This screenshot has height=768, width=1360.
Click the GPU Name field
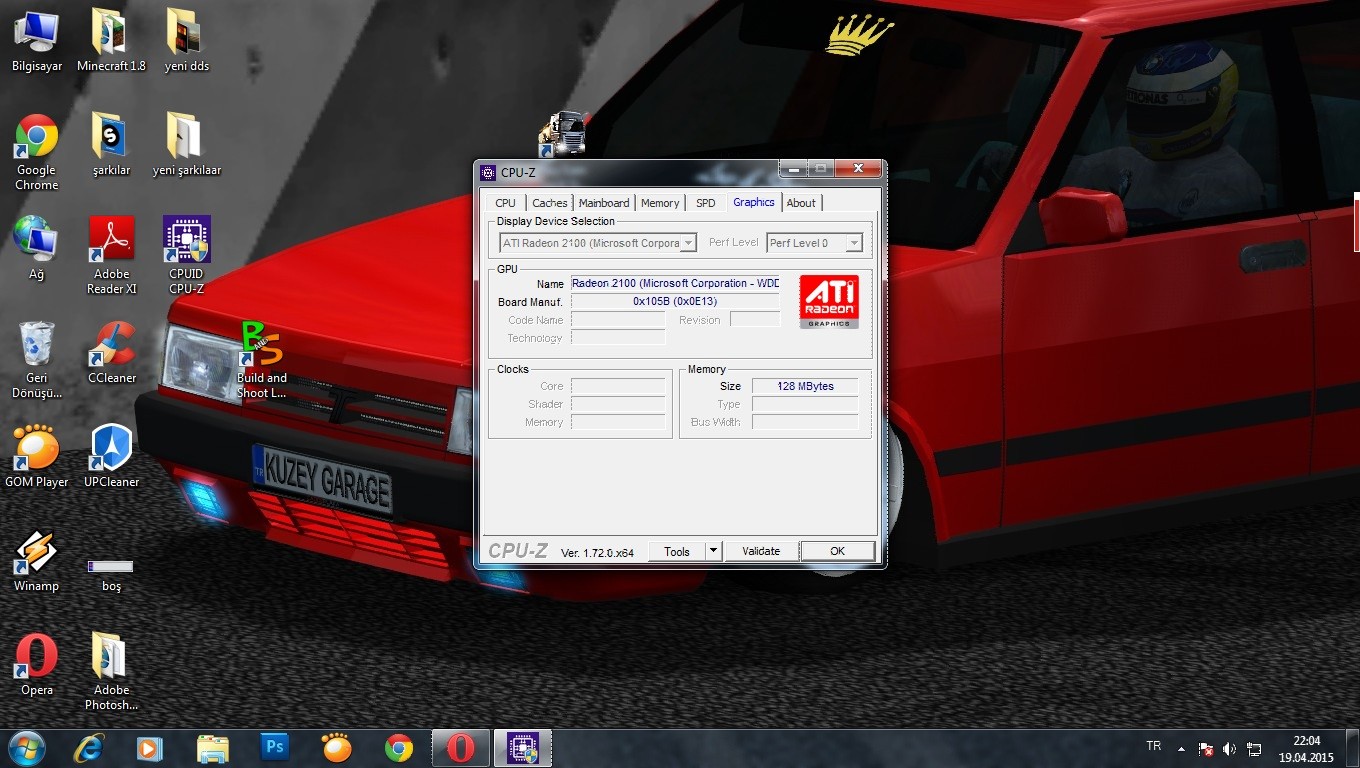pyautogui.click(x=675, y=284)
